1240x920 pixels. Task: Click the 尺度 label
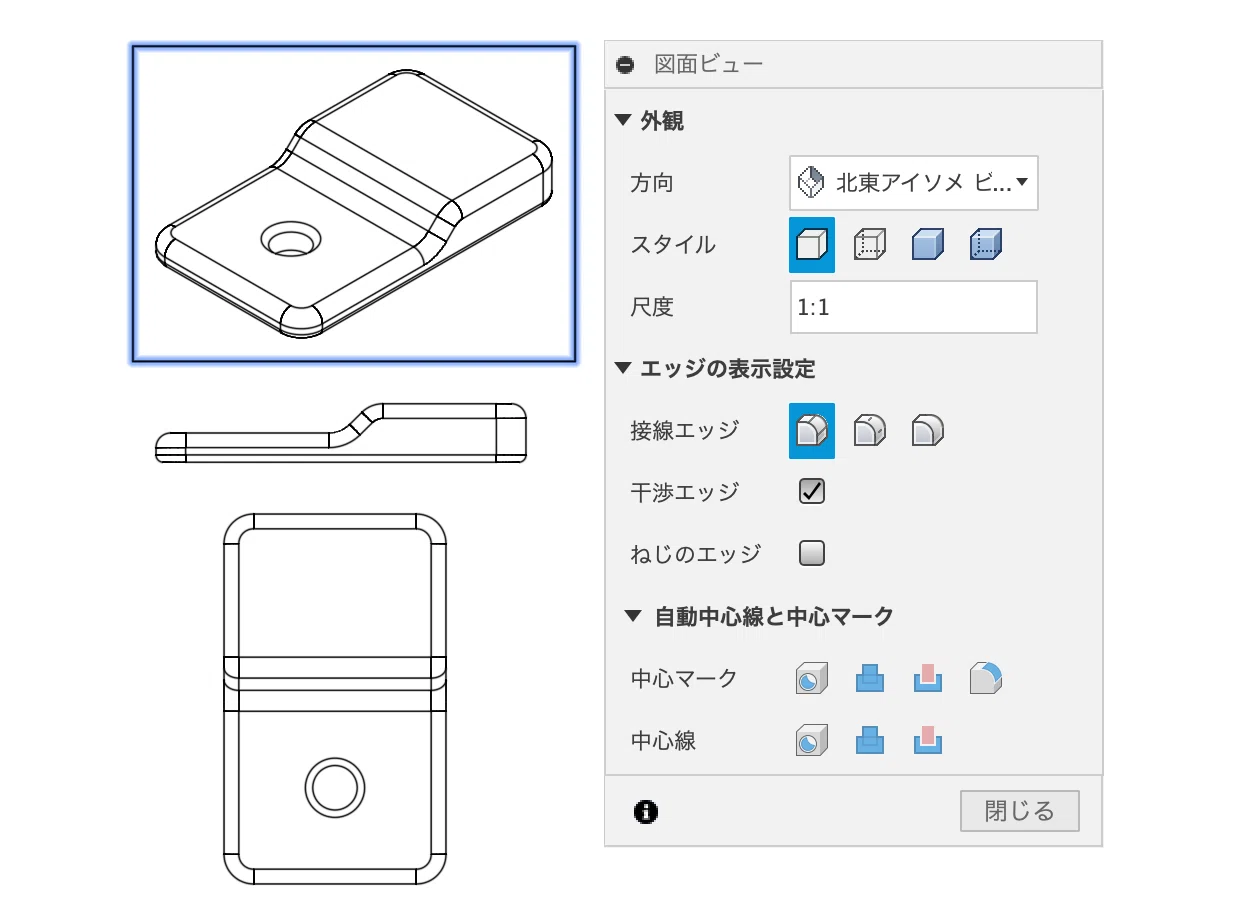652,307
